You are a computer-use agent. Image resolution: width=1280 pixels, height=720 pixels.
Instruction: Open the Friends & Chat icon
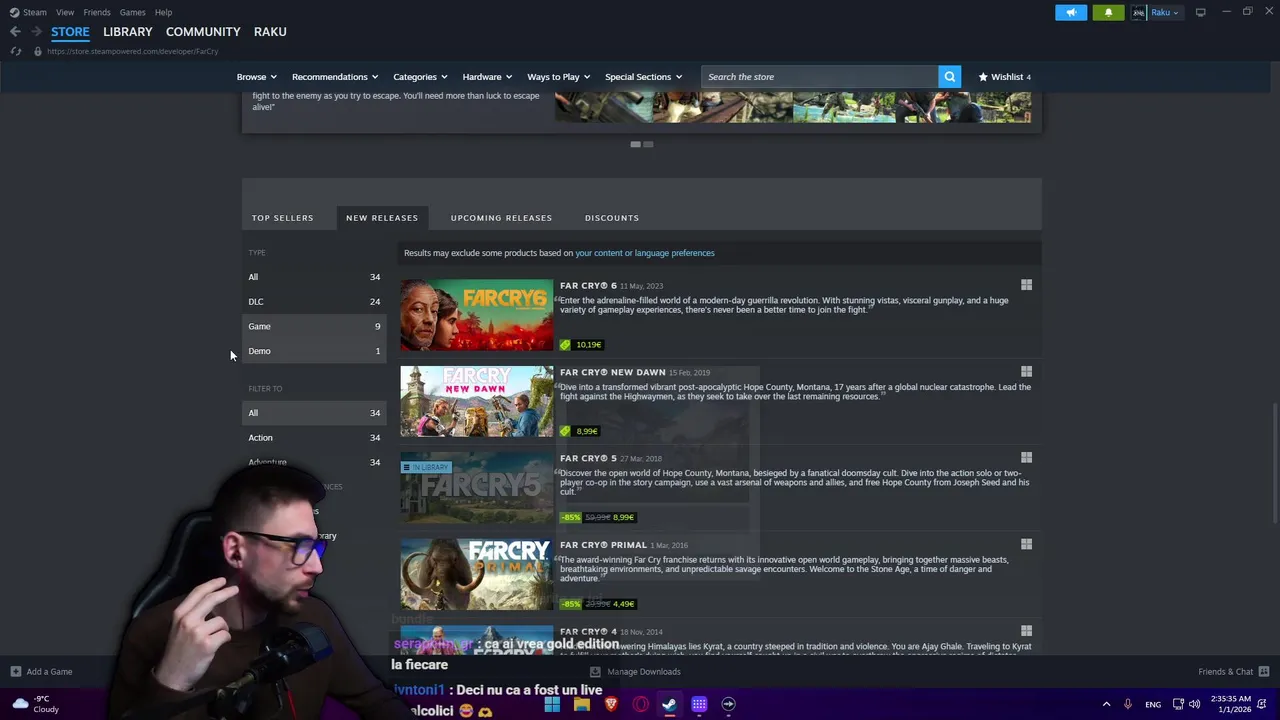pos(1263,672)
